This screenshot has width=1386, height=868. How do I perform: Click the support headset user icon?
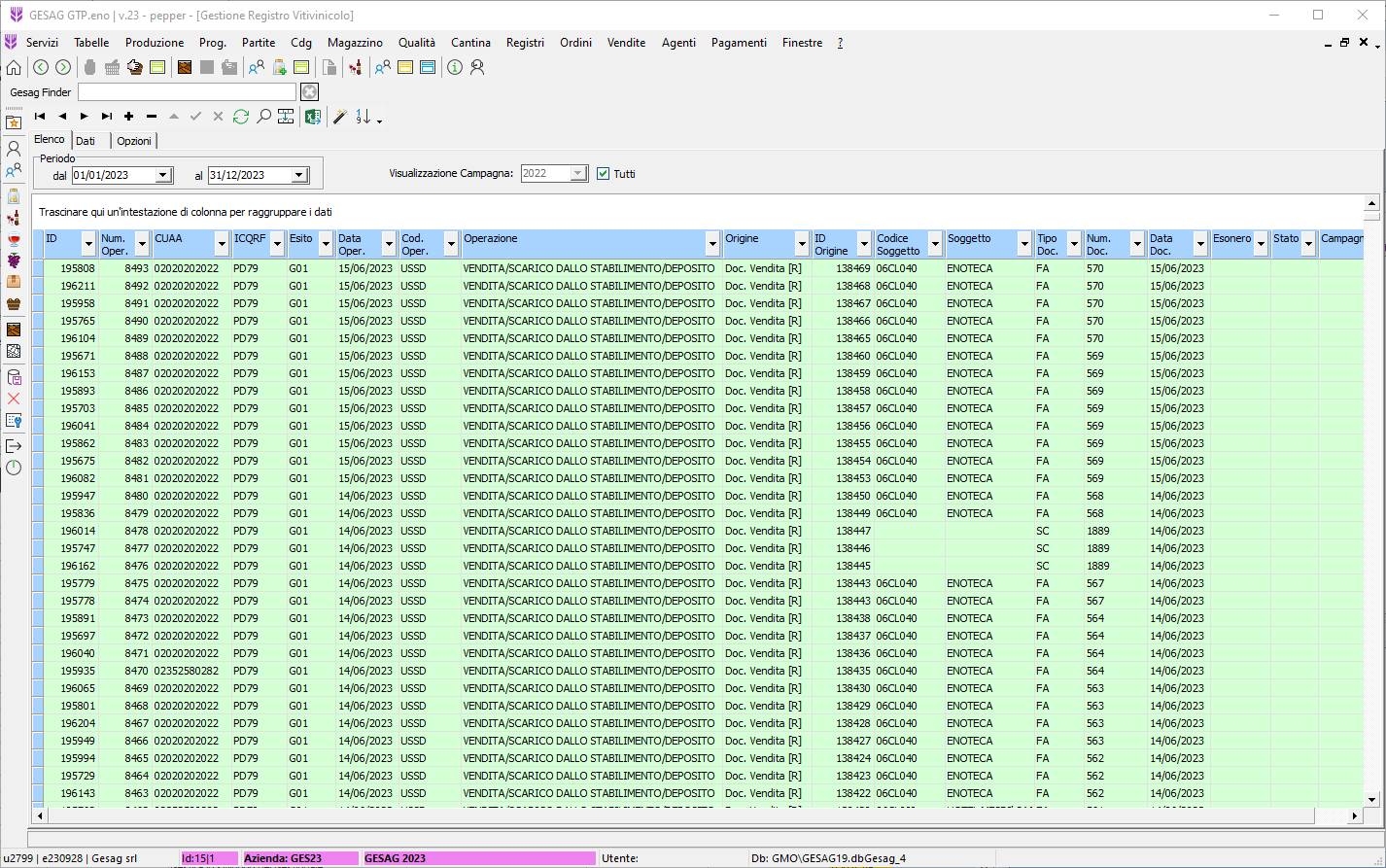pos(477,67)
